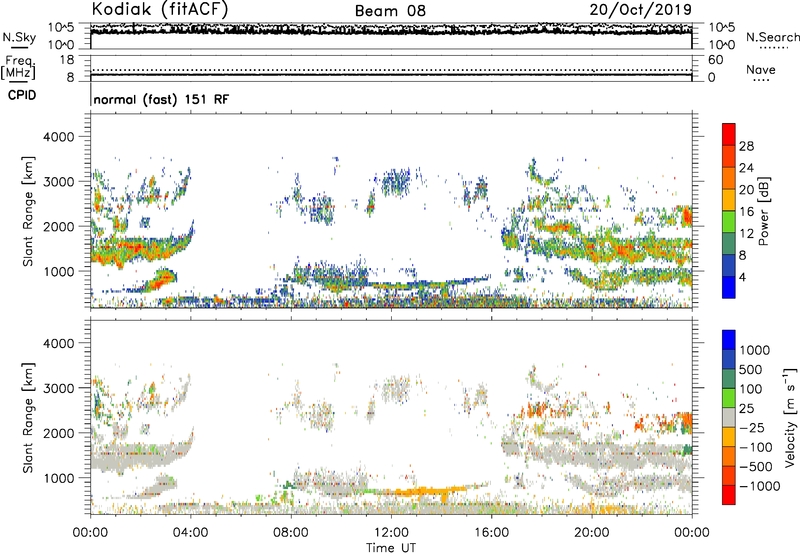Click the blue swatch of the power colorbar
The width and height of the screenshot is (800, 554).
tap(729, 287)
